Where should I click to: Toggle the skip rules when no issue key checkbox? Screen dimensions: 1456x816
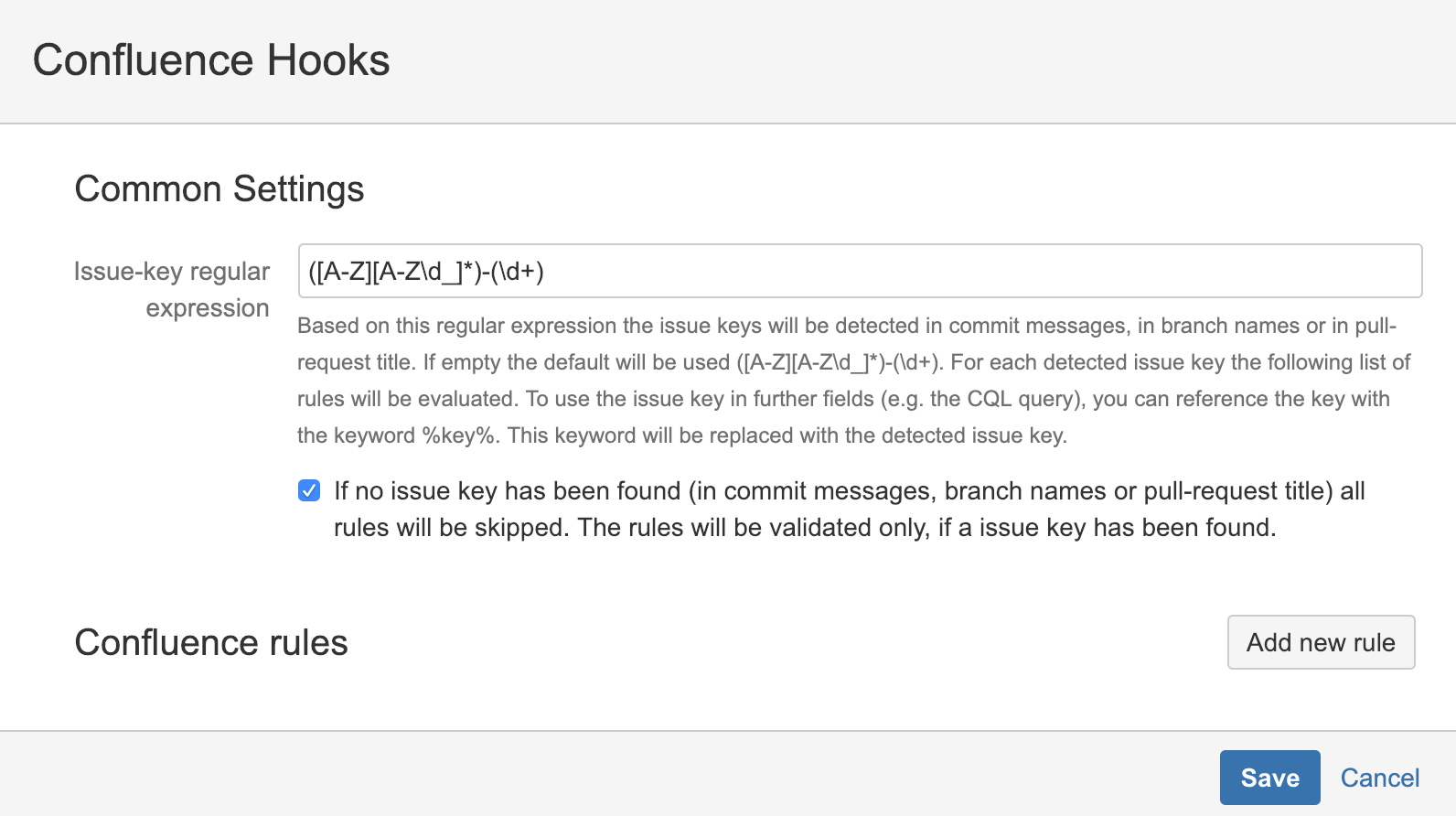click(x=309, y=491)
